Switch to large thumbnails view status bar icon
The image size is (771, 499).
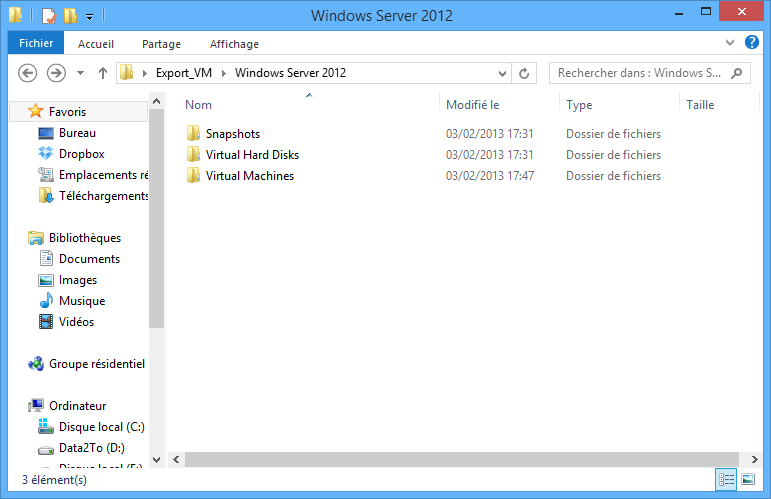(748, 479)
